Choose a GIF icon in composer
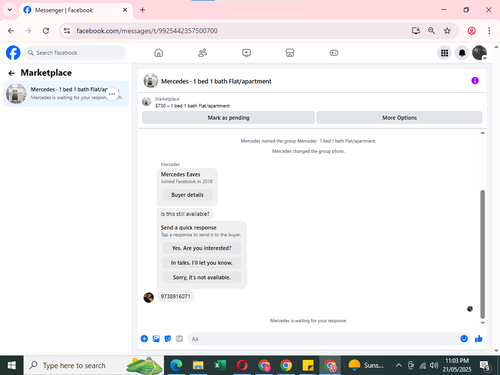The height and width of the screenshot is (375, 500). (179, 339)
